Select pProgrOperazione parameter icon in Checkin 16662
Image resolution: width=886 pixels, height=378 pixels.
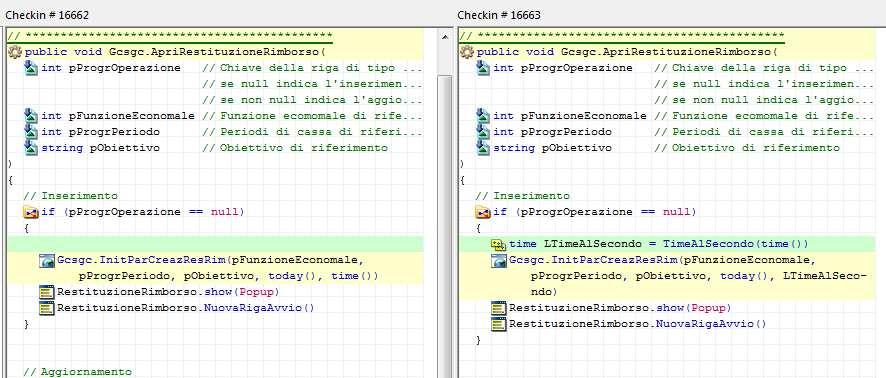point(31,68)
